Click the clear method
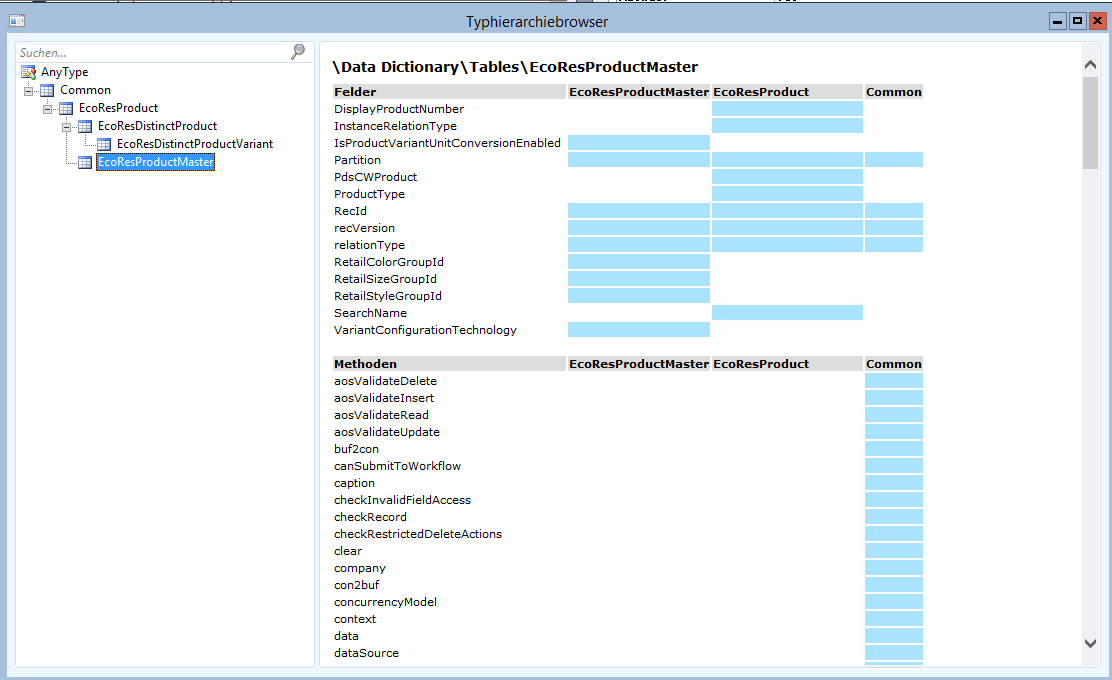1112x680 pixels. (x=348, y=552)
